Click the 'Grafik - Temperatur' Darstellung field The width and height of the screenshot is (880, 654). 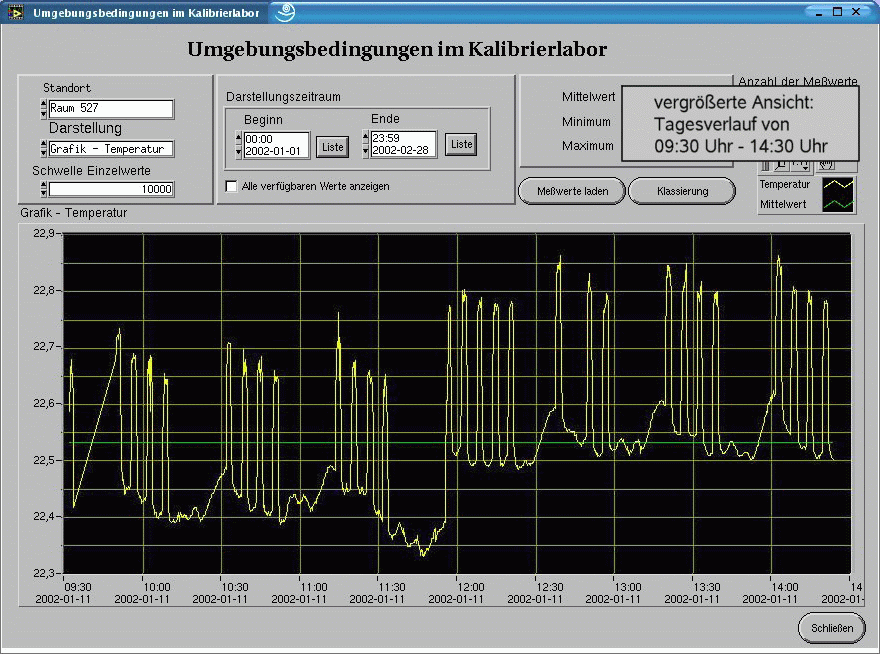coord(111,149)
